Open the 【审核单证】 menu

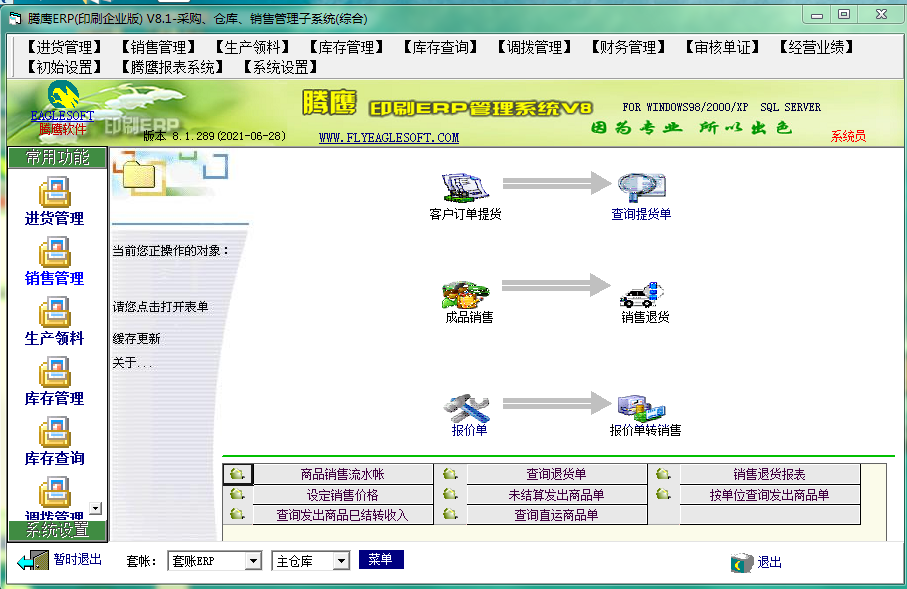[722, 47]
